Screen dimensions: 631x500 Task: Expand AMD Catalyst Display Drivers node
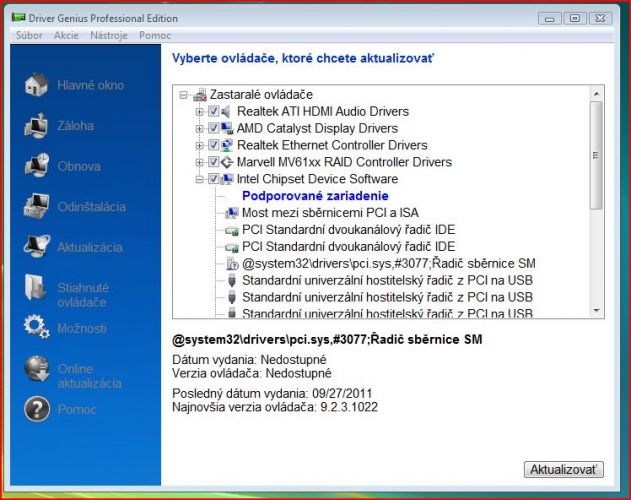tap(199, 129)
